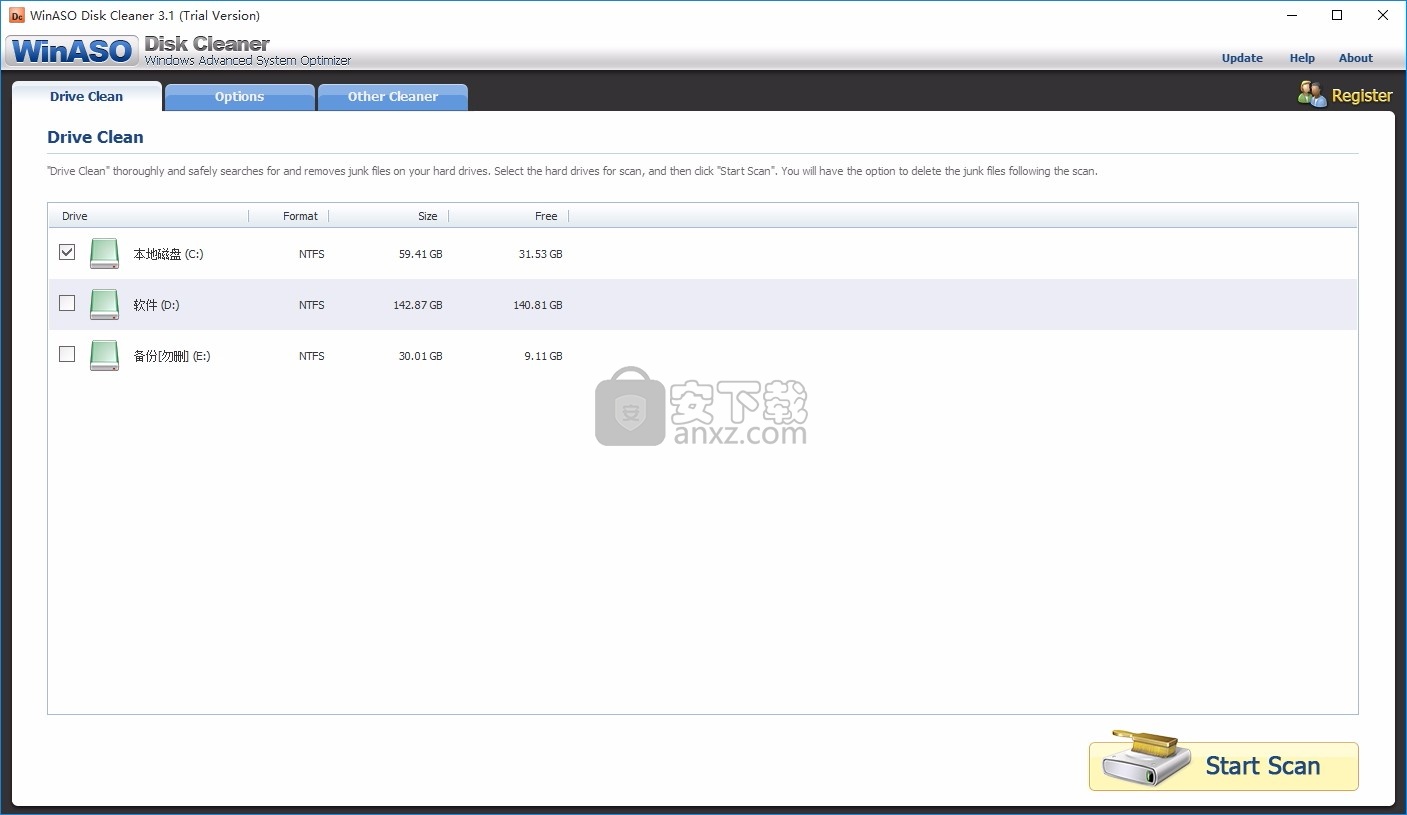The height and width of the screenshot is (815, 1407).
Task: Click the 31.53 GB free value
Action: coord(540,254)
